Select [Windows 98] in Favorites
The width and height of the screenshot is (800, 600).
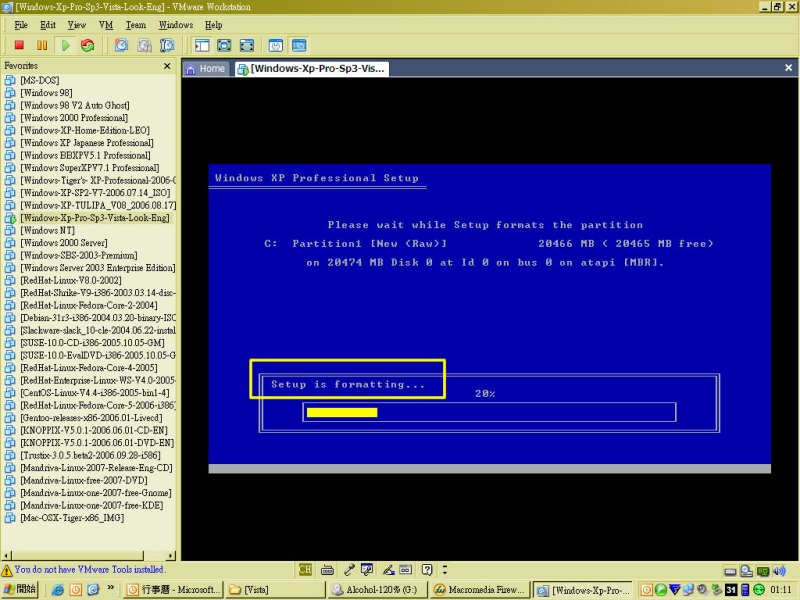46,93
